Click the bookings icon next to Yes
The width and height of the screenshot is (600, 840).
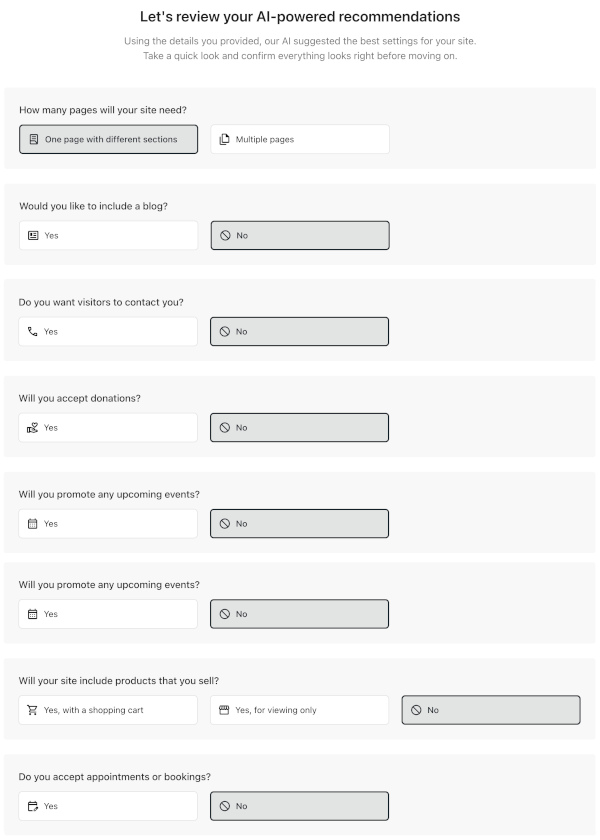pos(32,806)
